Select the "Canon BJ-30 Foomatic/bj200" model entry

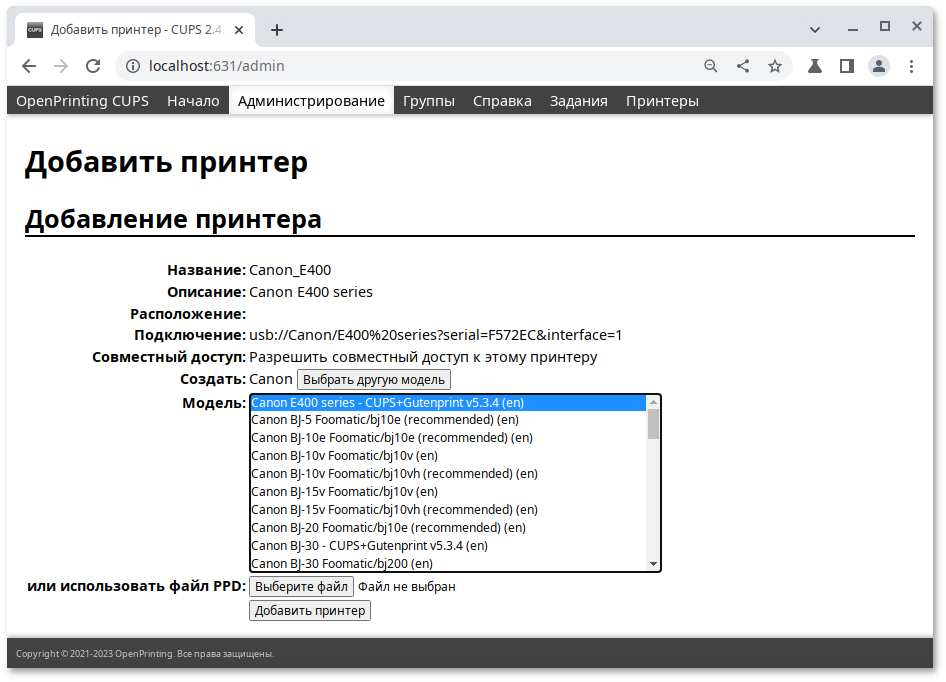[x=340, y=563]
